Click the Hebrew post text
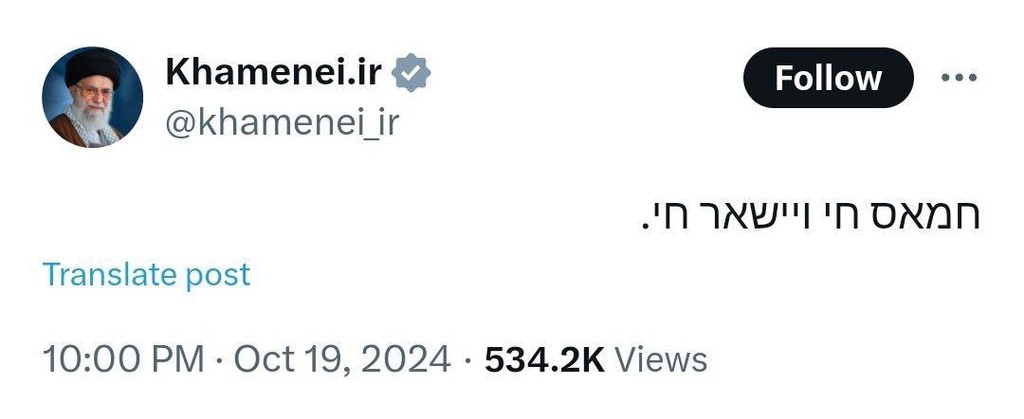The image size is (1024, 419). 810,216
